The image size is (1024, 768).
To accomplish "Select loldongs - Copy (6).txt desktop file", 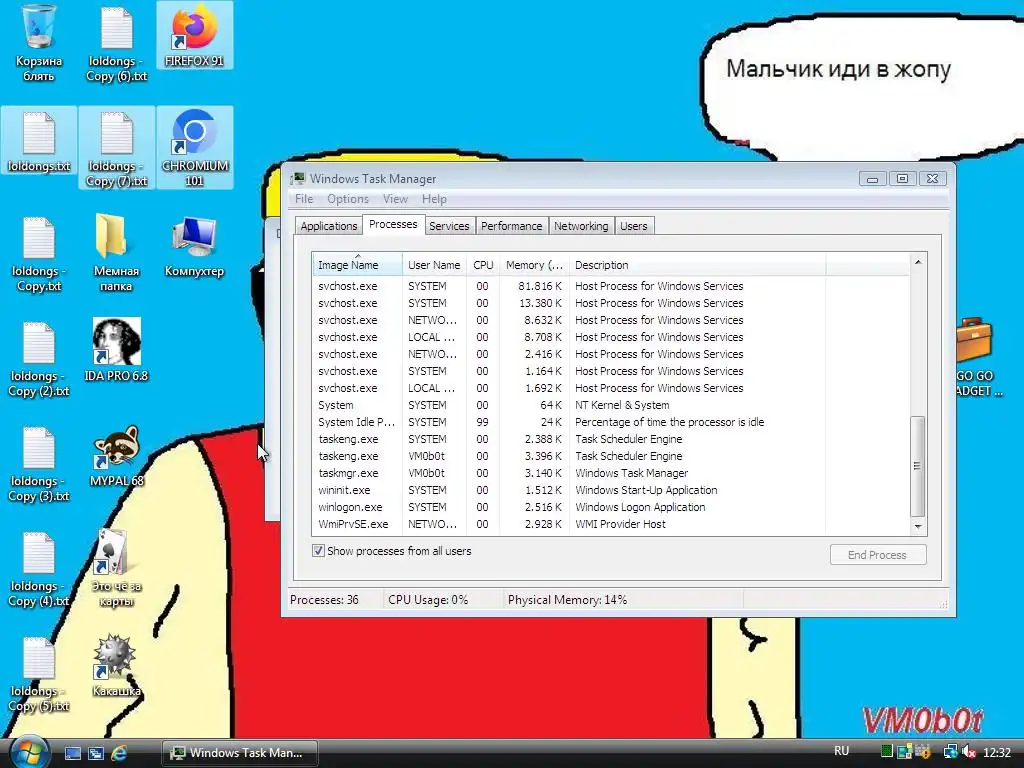I will (x=116, y=42).
